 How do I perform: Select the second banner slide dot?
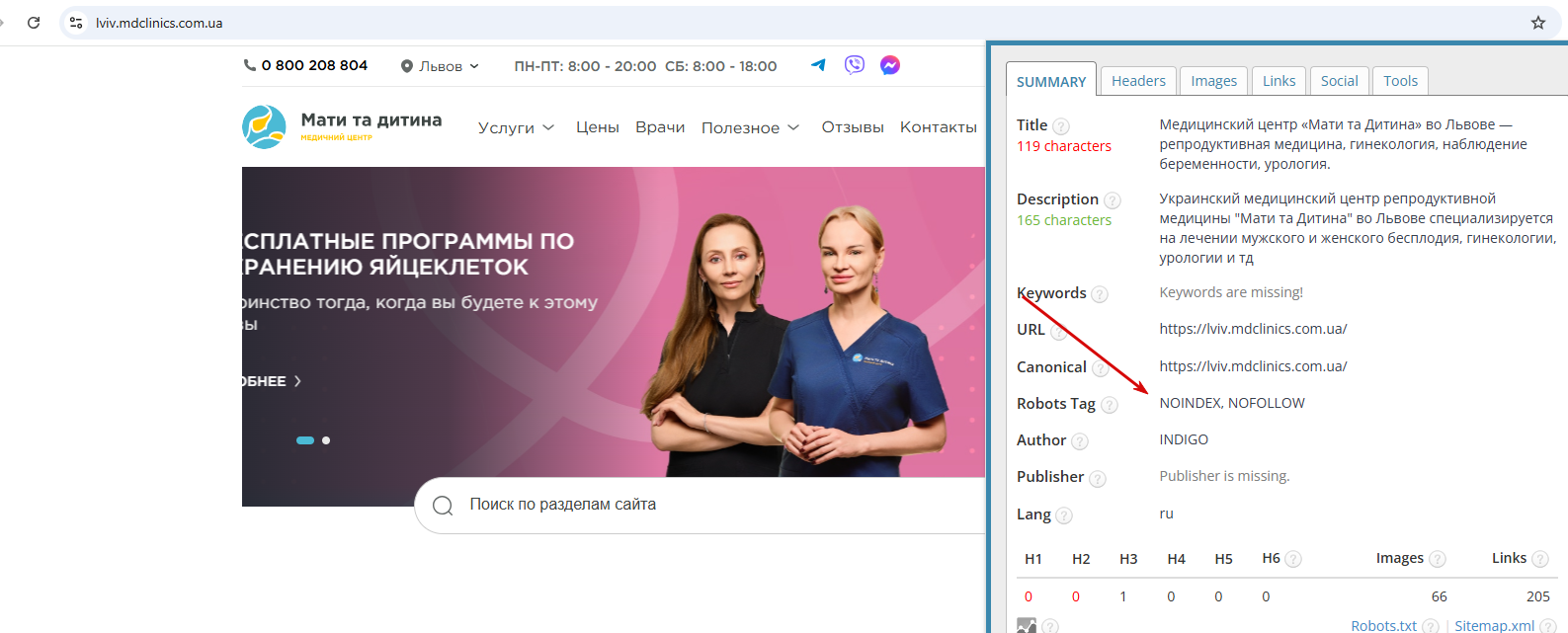tap(326, 440)
